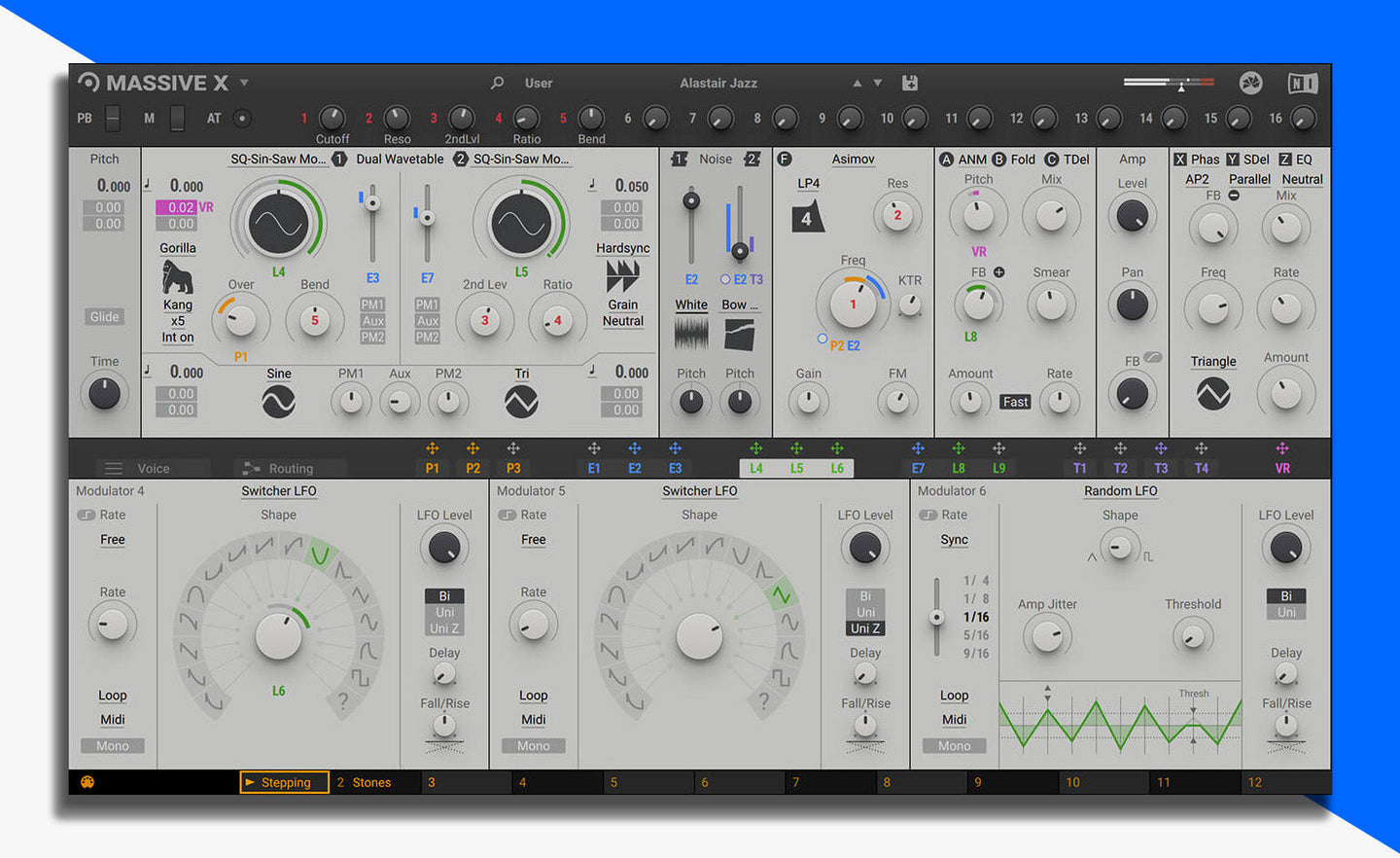The image size is (1400, 858).
Task: Click the search magnifier icon beside User
Action: click(498, 83)
